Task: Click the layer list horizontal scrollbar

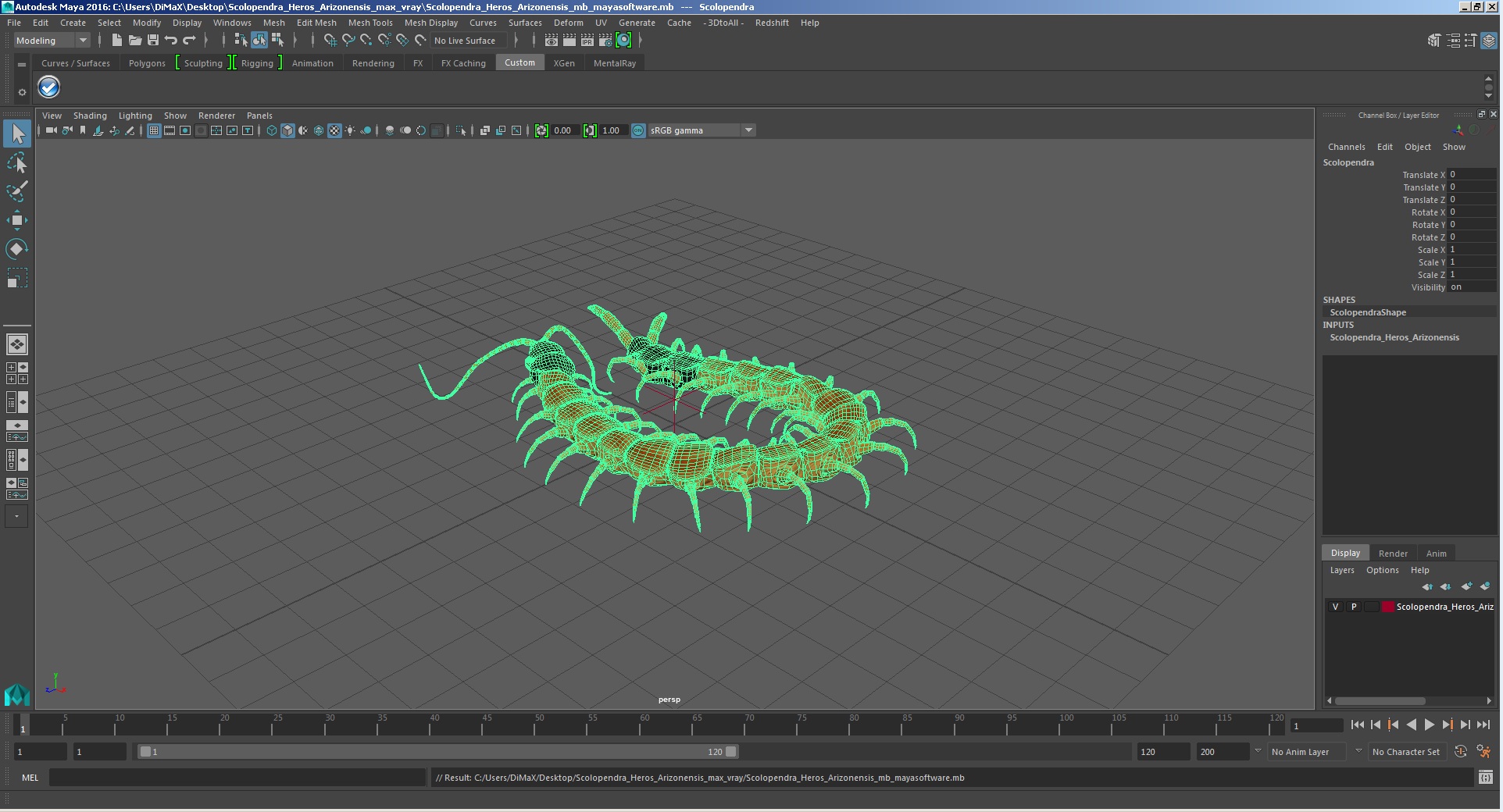Action: tap(1380, 701)
